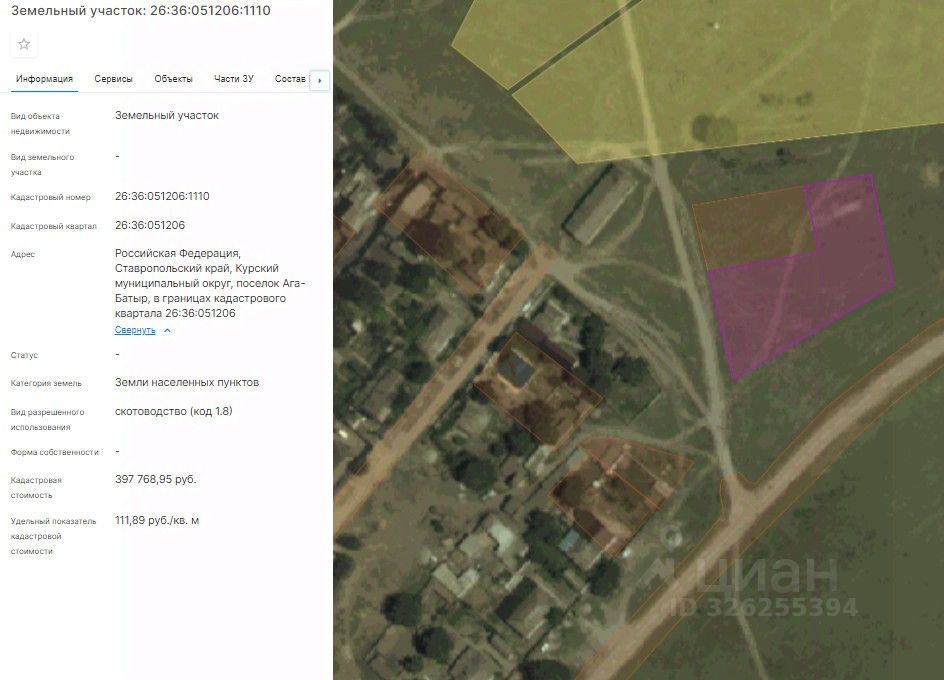Click the long gray barn building on map
The width and height of the screenshot is (944, 680).
[599, 205]
